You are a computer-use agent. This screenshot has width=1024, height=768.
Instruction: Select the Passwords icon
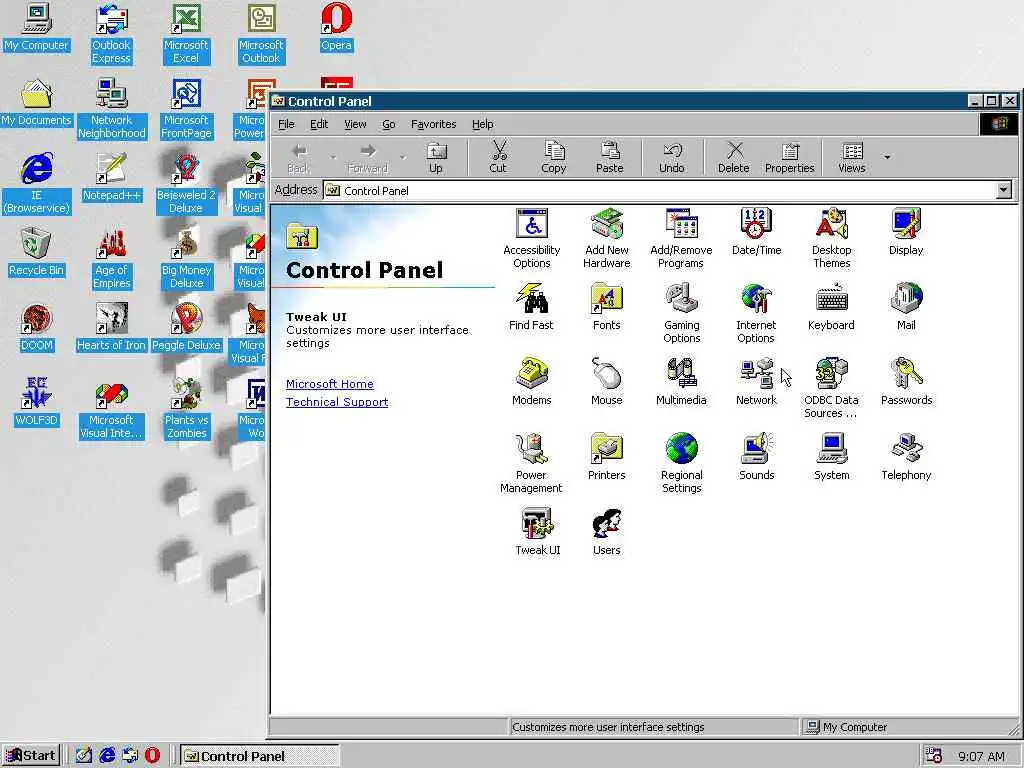pos(906,382)
